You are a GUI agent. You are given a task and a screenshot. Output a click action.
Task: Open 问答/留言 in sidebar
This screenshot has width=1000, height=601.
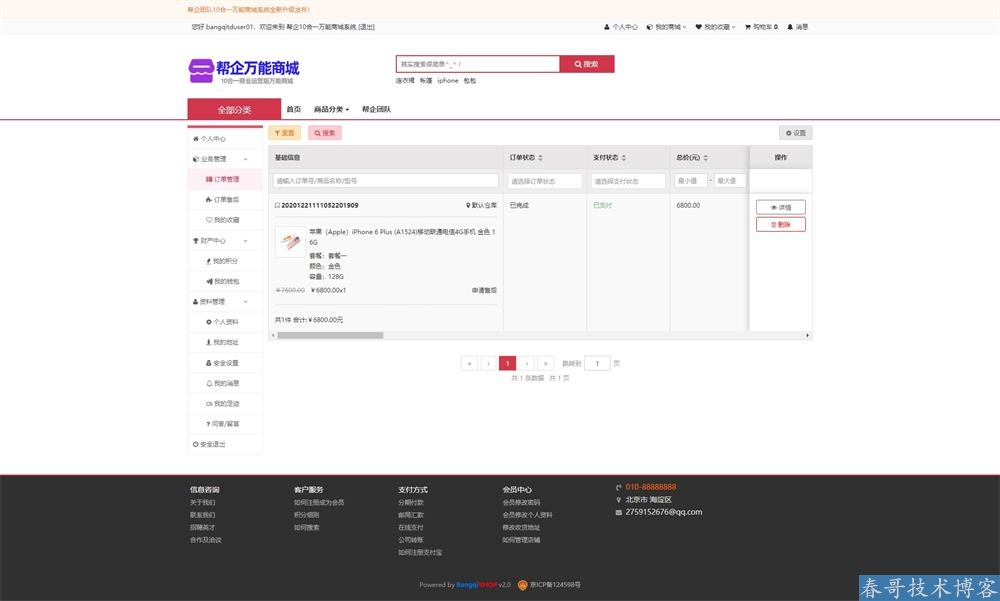(x=225, y=424)
